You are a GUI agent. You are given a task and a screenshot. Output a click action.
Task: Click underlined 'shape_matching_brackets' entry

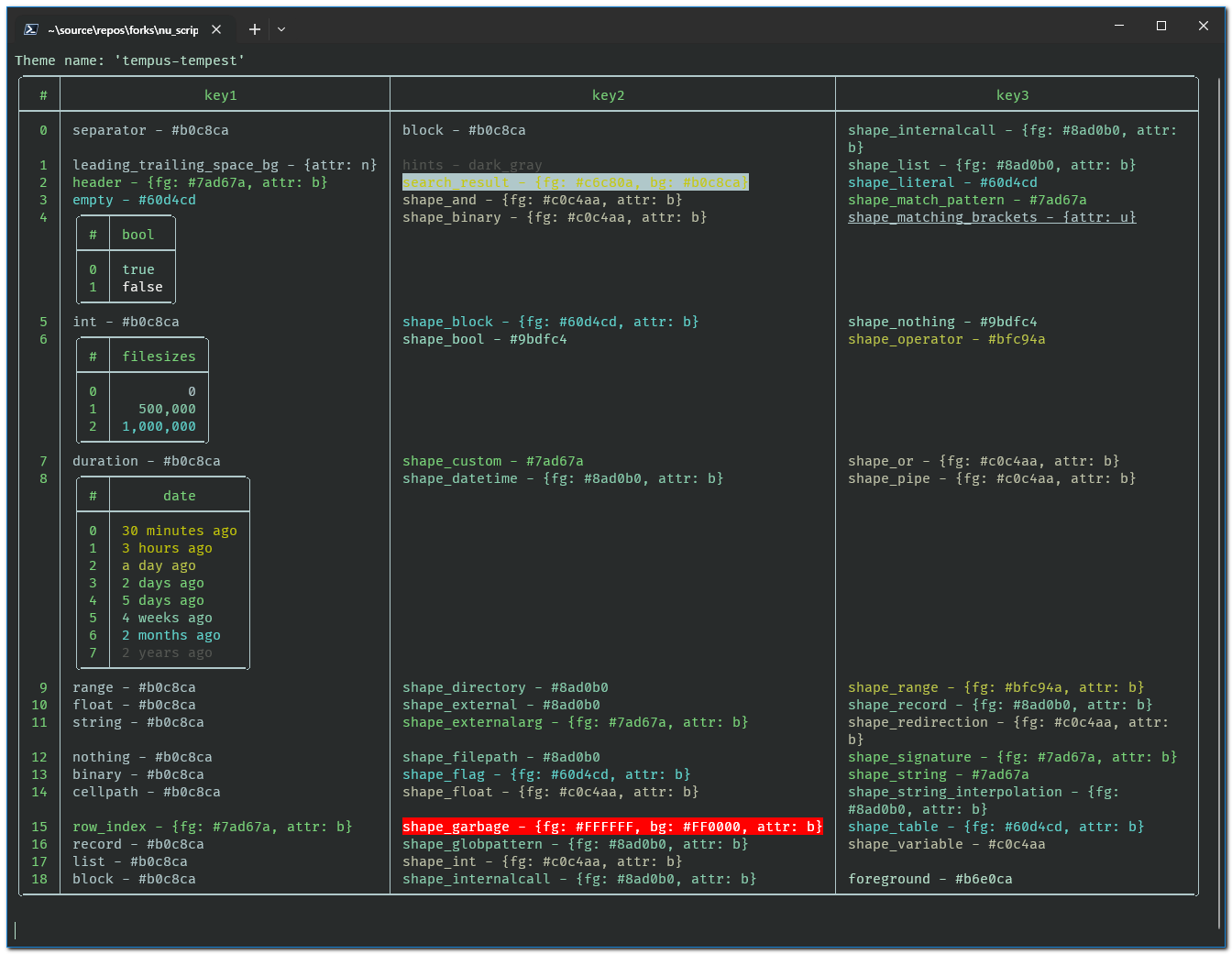click(992, 217)
